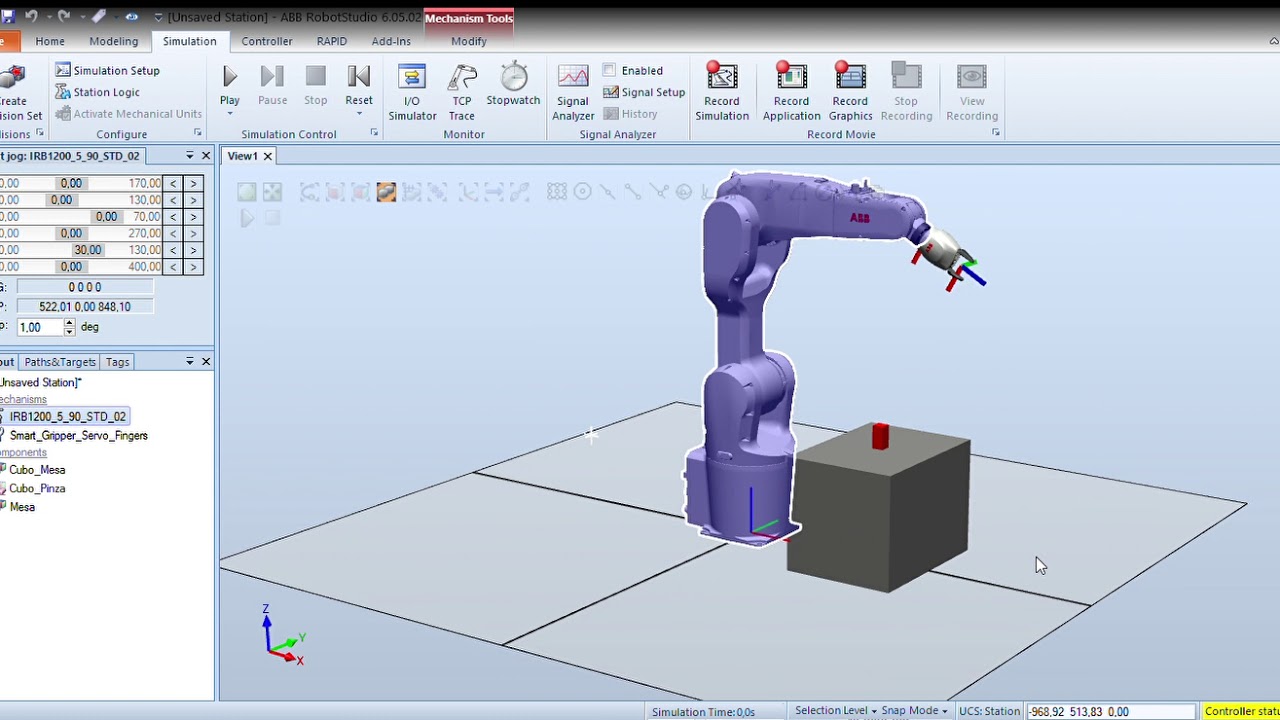Open Signal Setup
The image size is (1280, 720).
tap(644, 92)
